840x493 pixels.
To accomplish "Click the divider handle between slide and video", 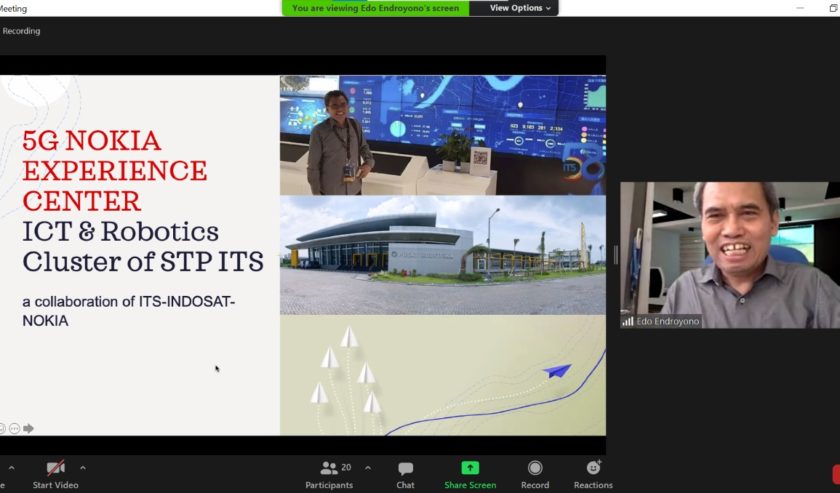I will (x=616, y=255).
